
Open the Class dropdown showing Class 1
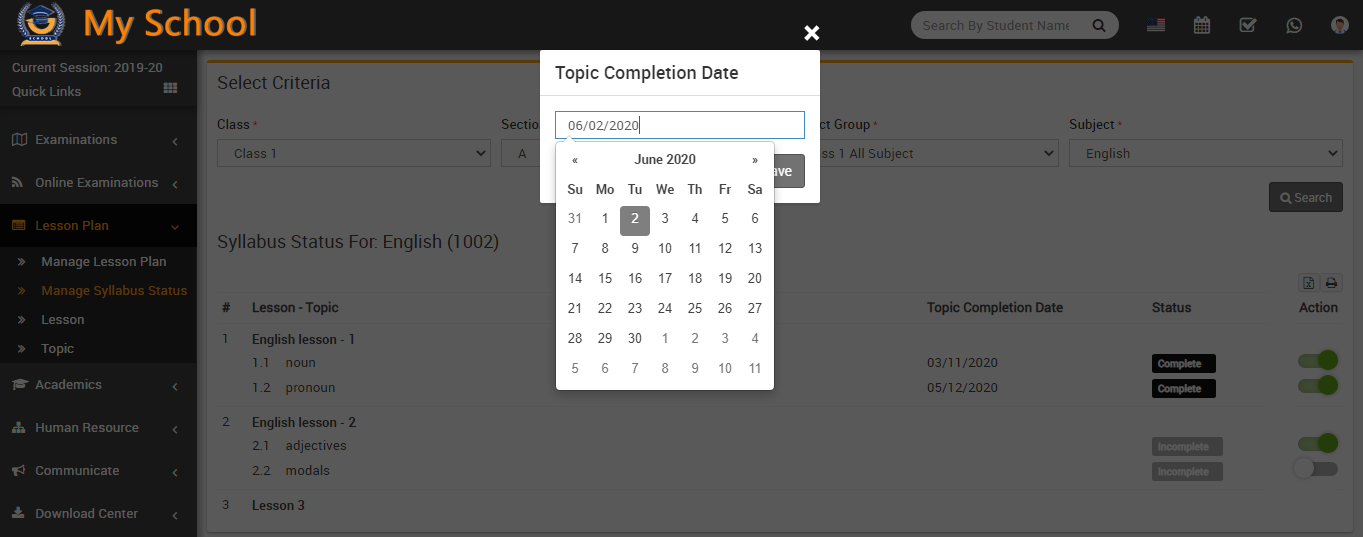[353, 153]
